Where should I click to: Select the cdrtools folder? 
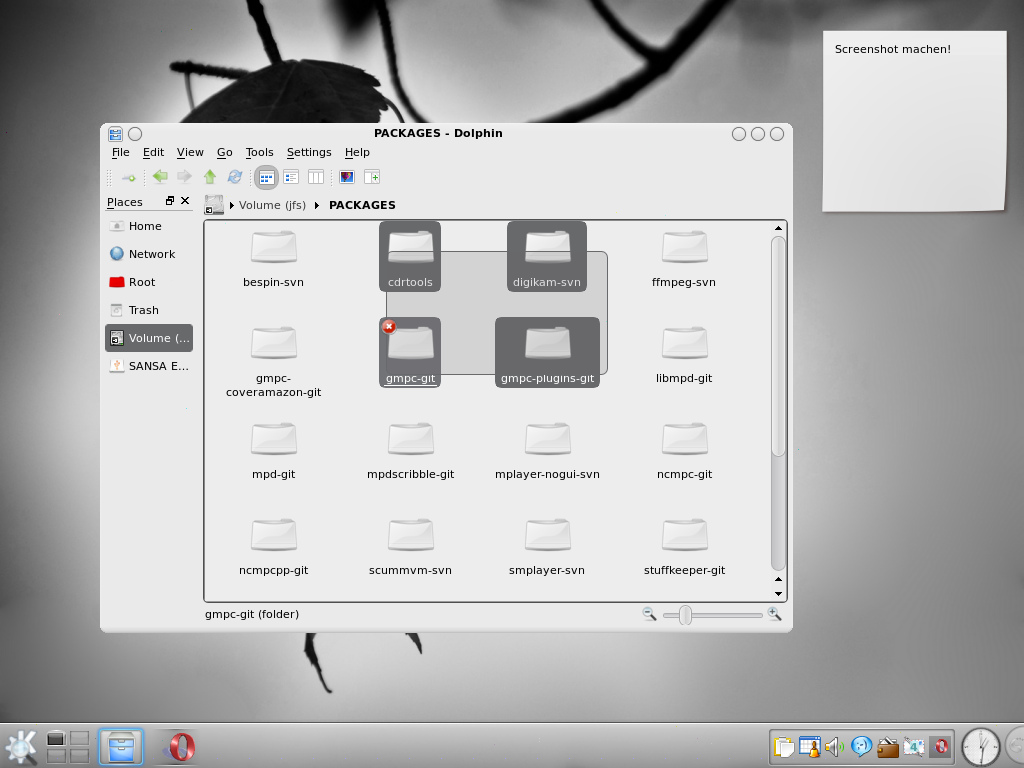tap(410, 257)
